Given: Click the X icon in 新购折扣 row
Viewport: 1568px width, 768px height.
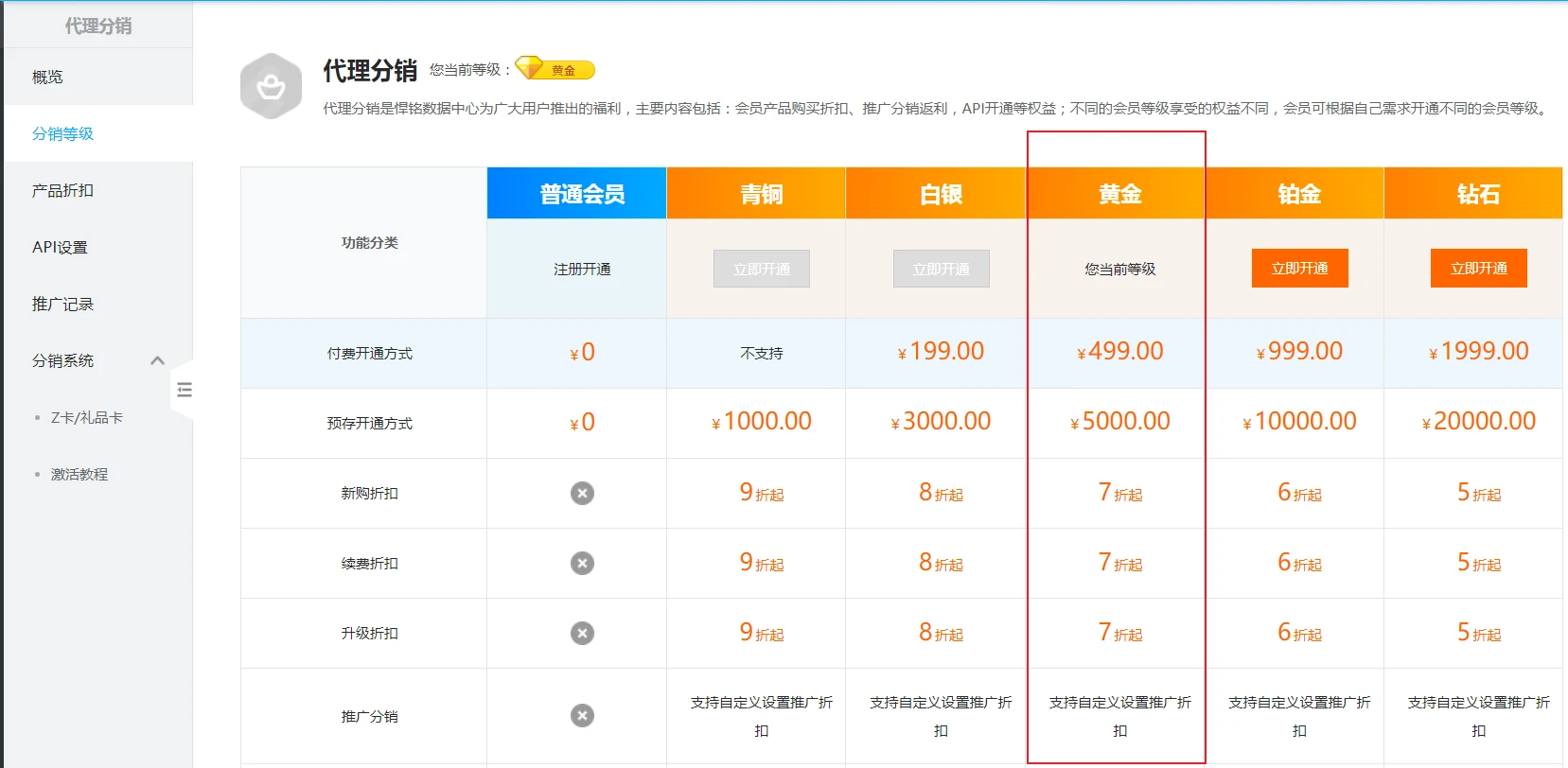Looking at the screenshot, I should 582,494.
